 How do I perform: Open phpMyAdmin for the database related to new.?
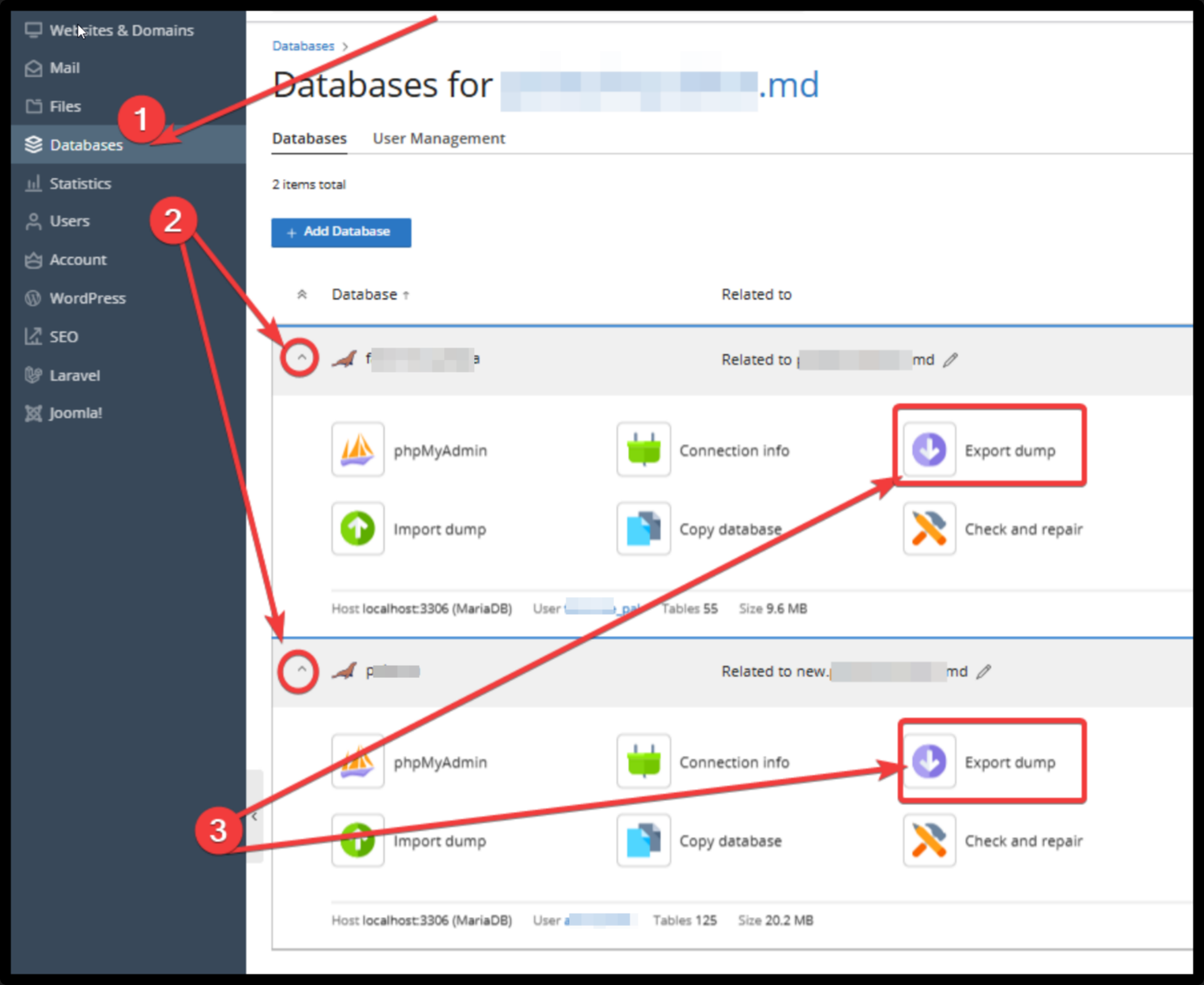click(409, 762)
